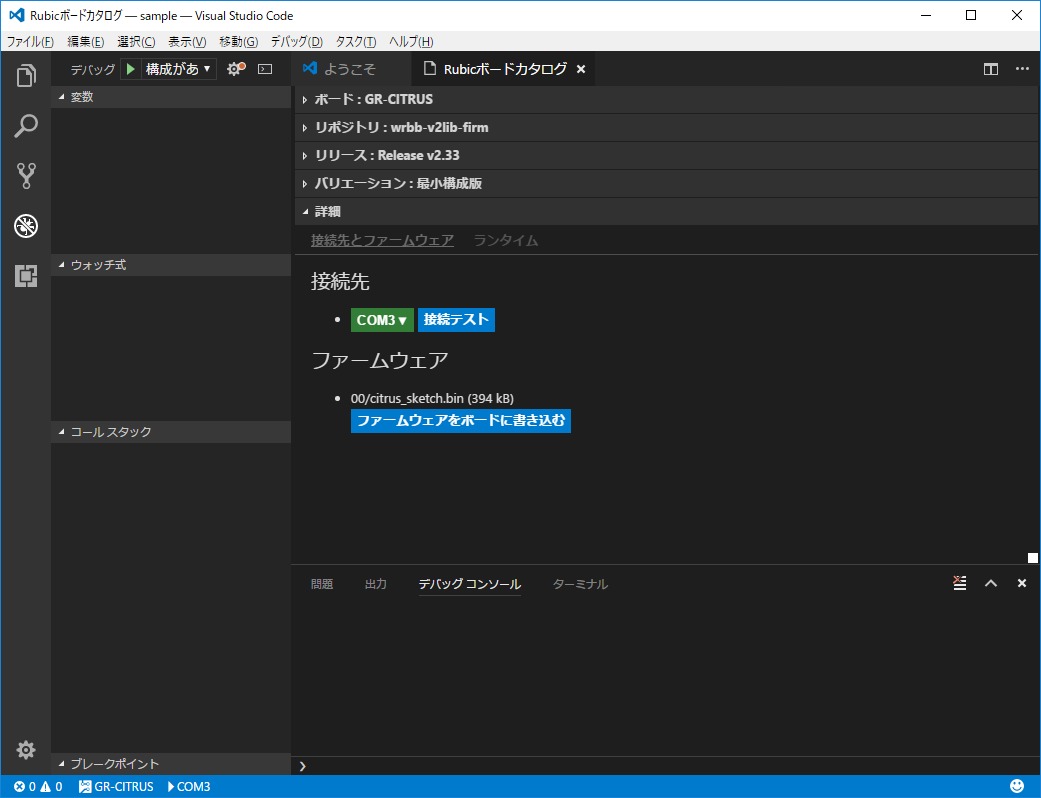Select the Rubicボードカタログ editor tab

click(x=503, y=69)
